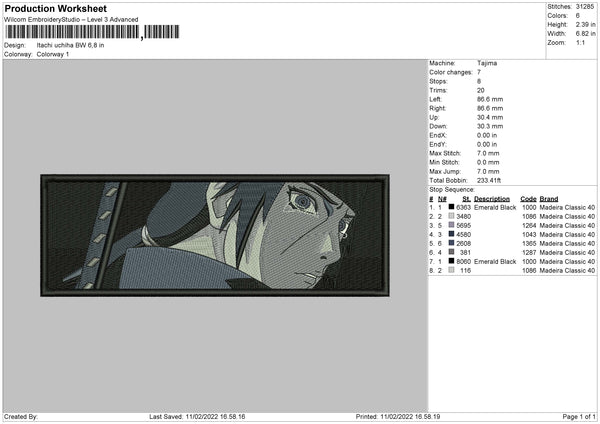Click thread code '1264'
The image size is (600, 424).
point(529,225)
